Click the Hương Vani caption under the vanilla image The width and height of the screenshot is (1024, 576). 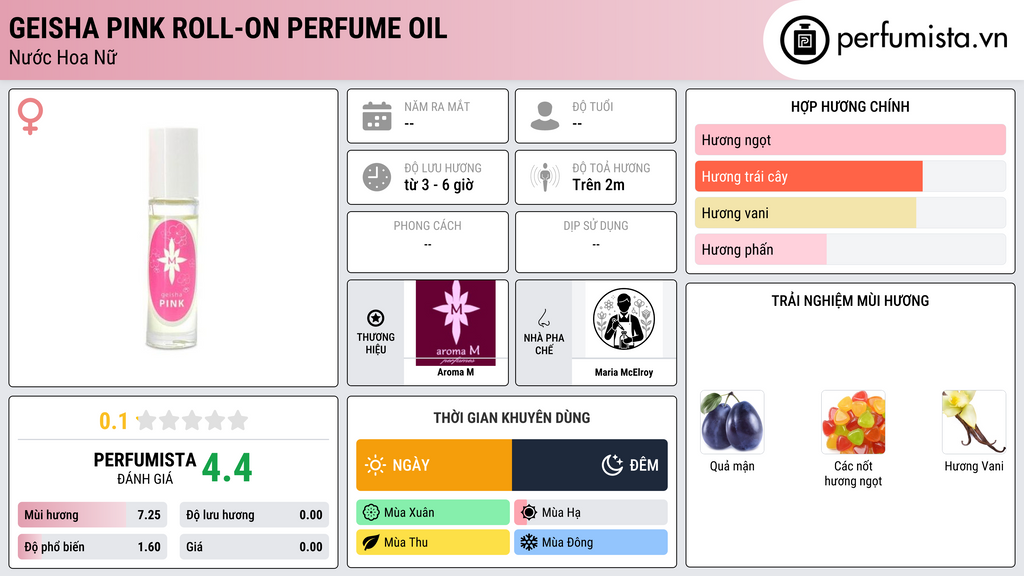[x=974, y=466]
